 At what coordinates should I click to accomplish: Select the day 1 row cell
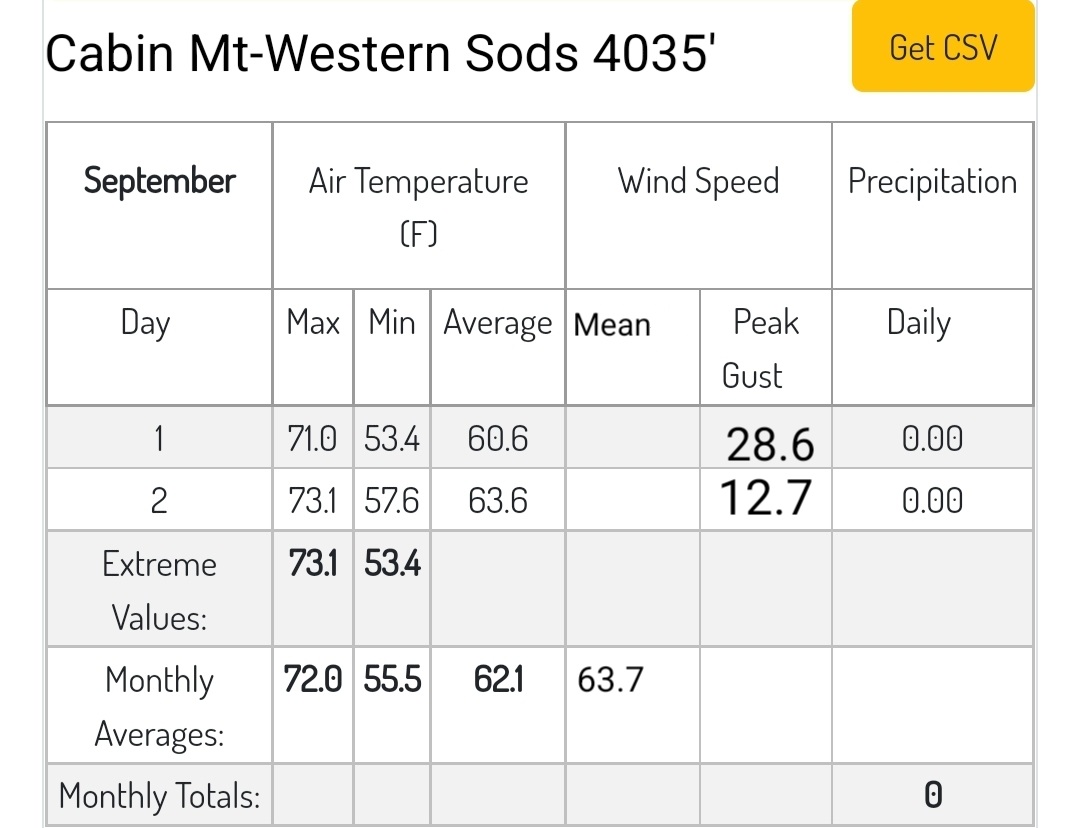point(159,438)
